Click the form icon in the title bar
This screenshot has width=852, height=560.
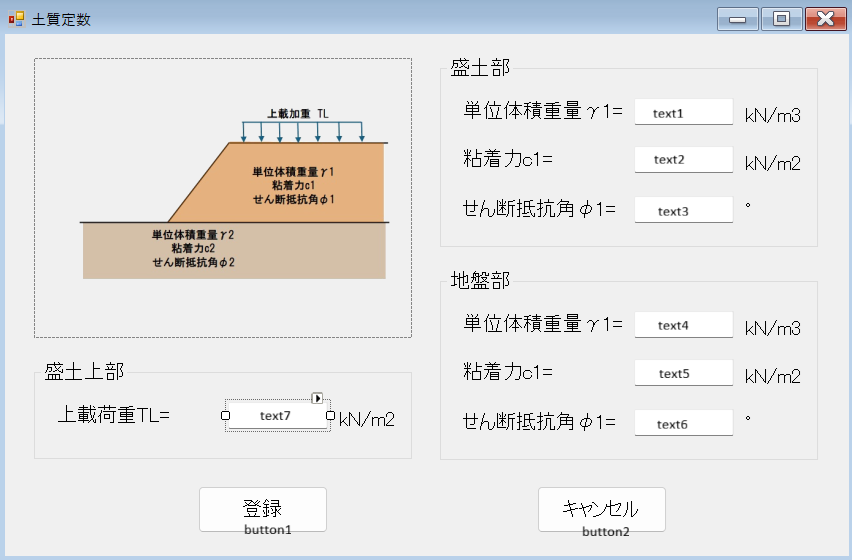pos(16,19)
